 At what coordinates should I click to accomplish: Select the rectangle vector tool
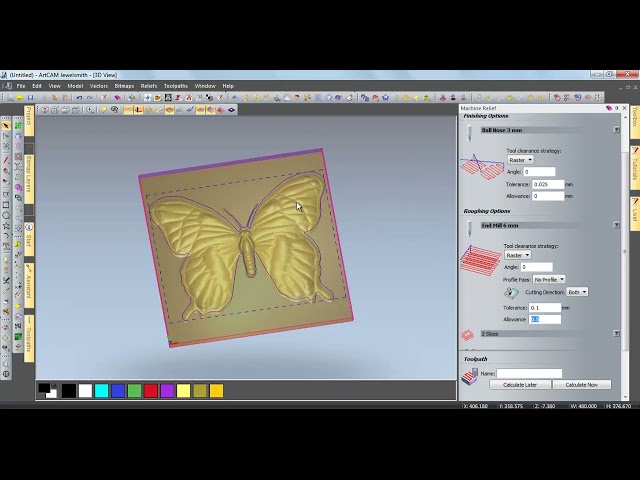click(6, 205)
